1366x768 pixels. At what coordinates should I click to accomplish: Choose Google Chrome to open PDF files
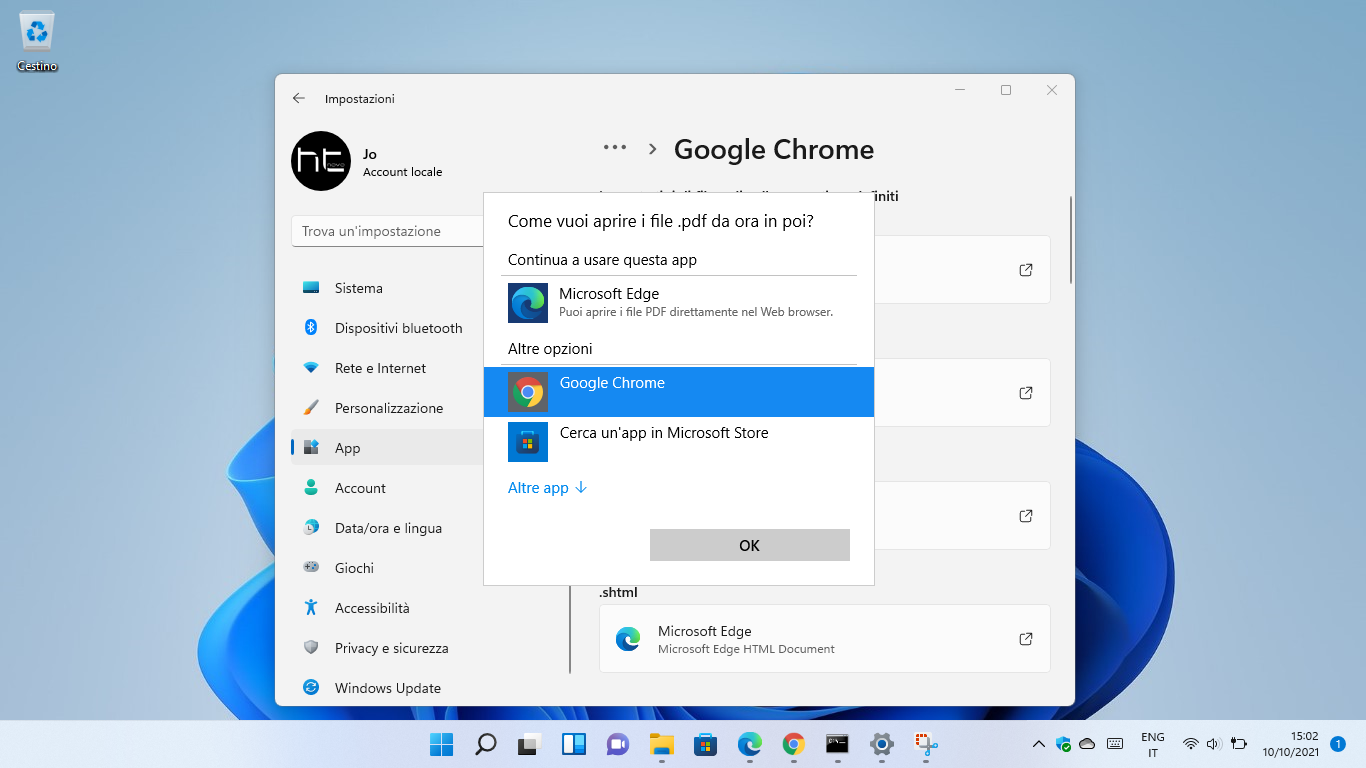pyautogui.click(x=678, y=392)
